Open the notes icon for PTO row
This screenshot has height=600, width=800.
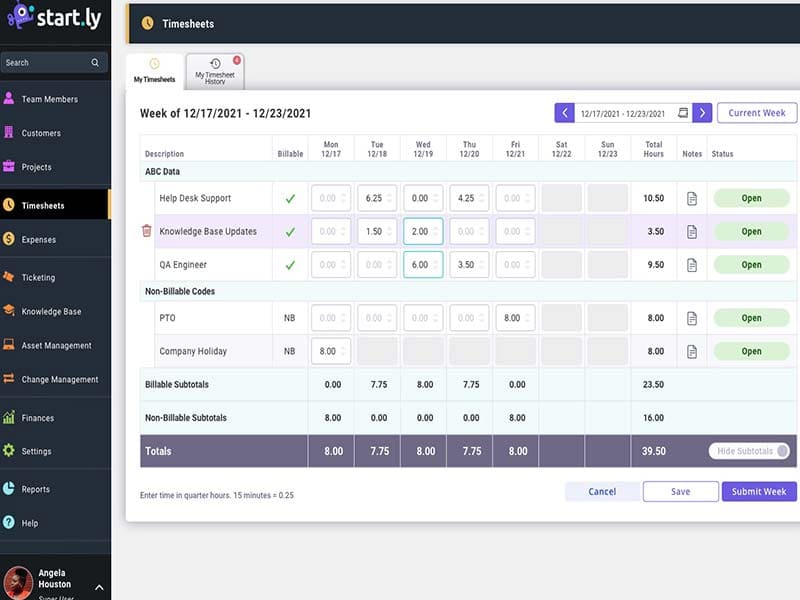tap(691, 318)
